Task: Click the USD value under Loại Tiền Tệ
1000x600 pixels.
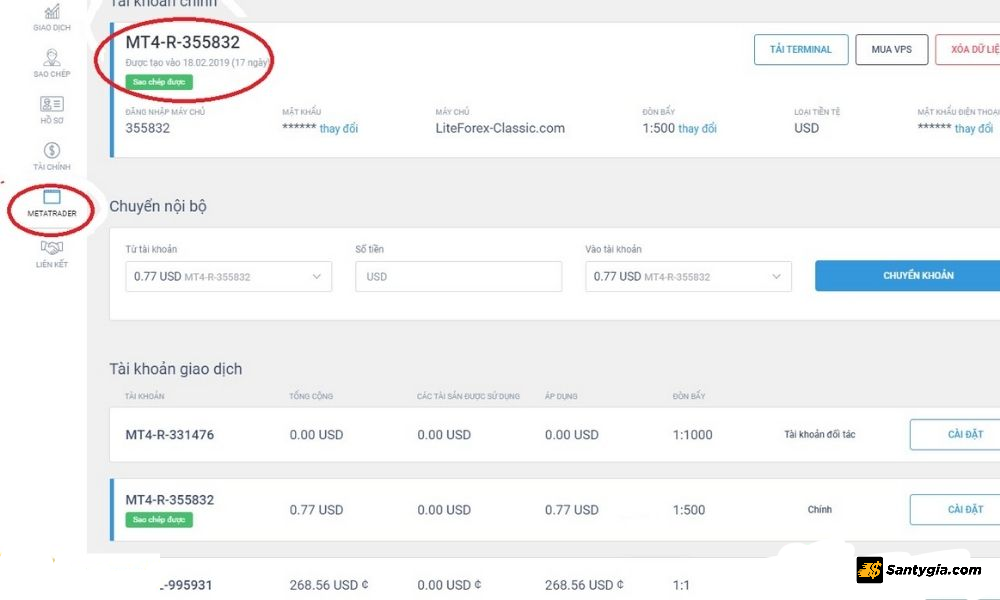Action: click(x=806, y=128)
